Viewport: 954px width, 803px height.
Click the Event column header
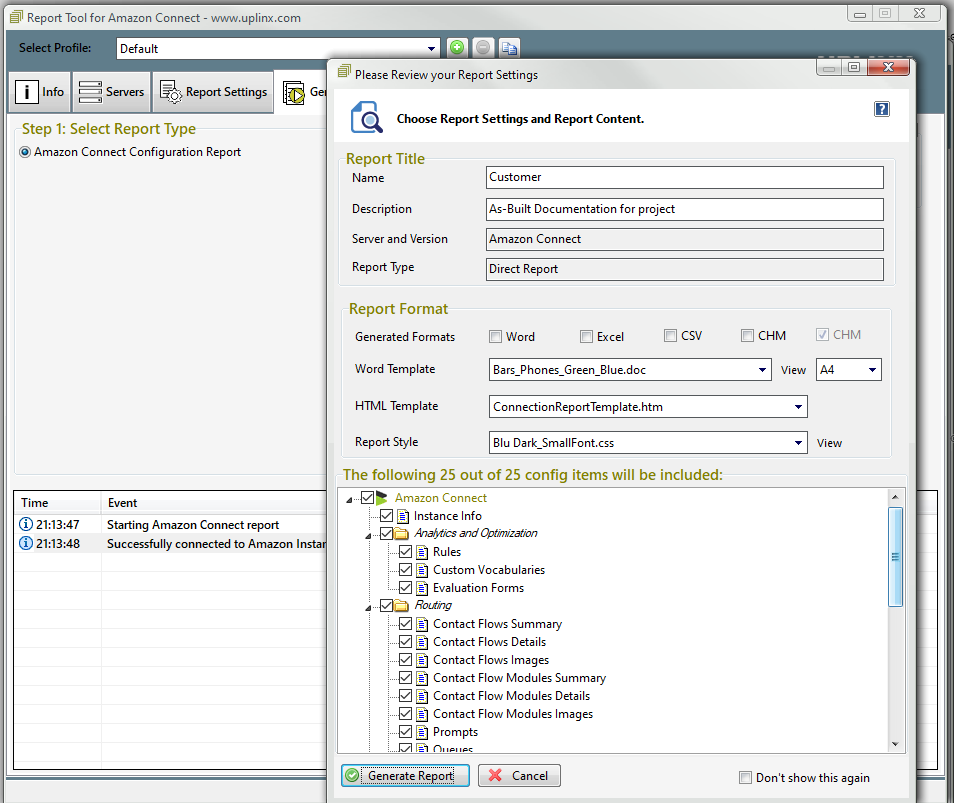pos(214,502)
